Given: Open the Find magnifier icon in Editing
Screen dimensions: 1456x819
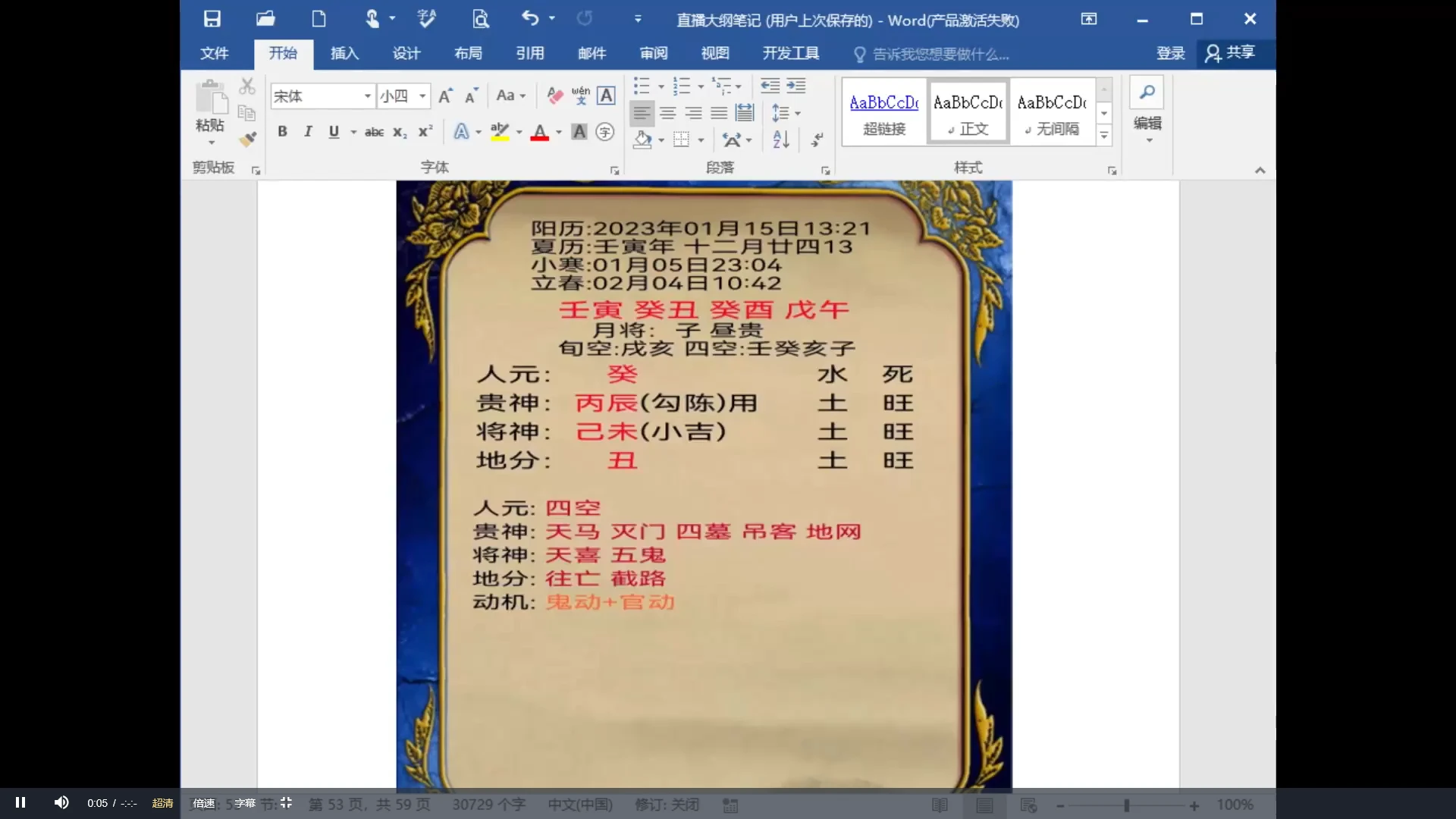Looking at the screenshot, I should (1147, 93).
